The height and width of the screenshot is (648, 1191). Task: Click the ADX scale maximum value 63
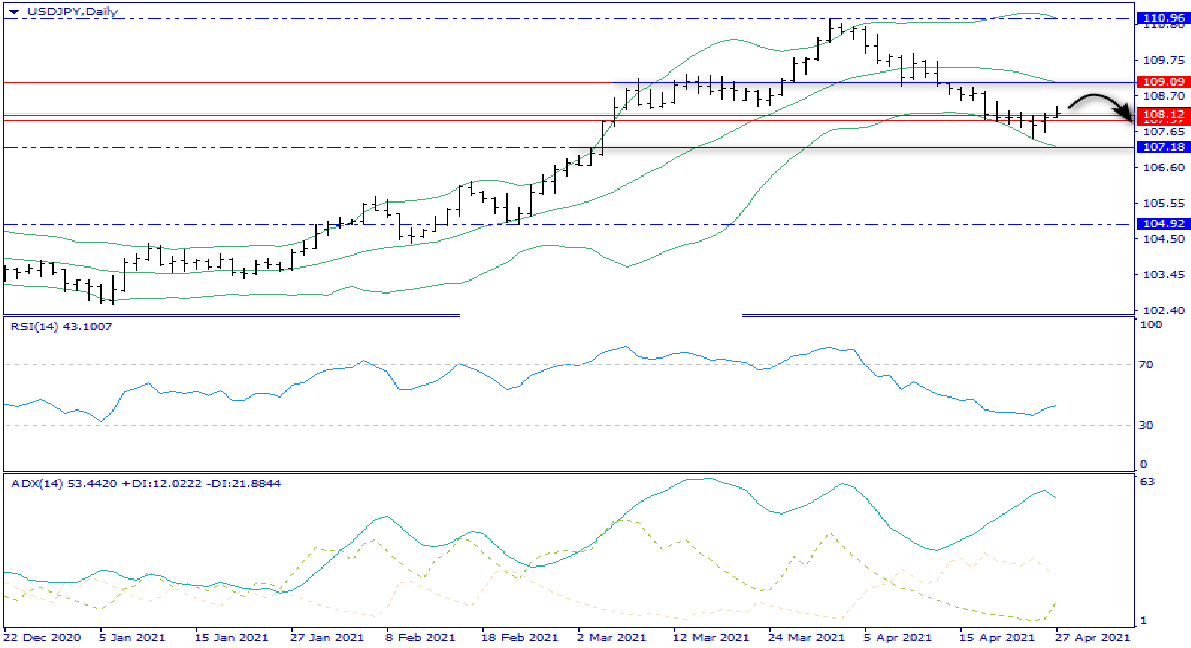(x=1148, y=482)
